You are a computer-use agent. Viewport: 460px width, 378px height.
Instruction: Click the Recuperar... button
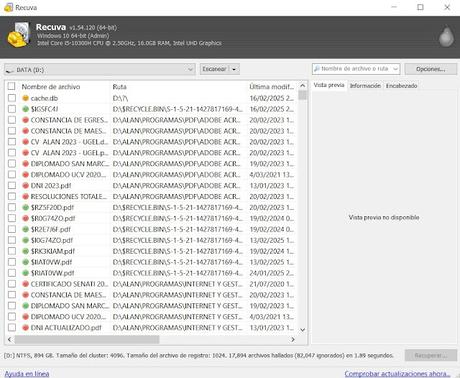click(430, 355)
